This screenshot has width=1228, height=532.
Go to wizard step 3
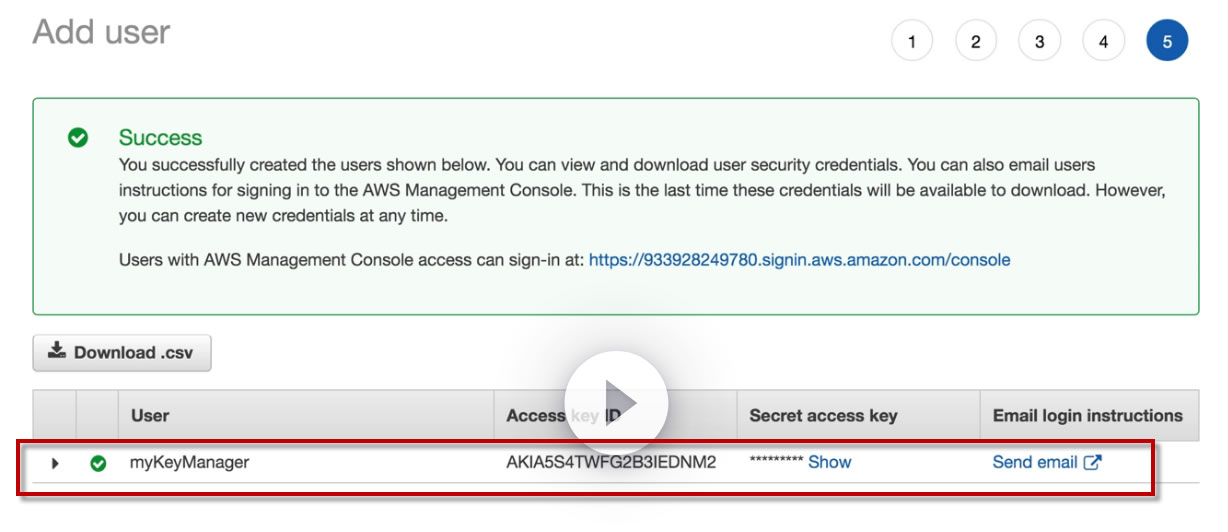point(1039,41)
